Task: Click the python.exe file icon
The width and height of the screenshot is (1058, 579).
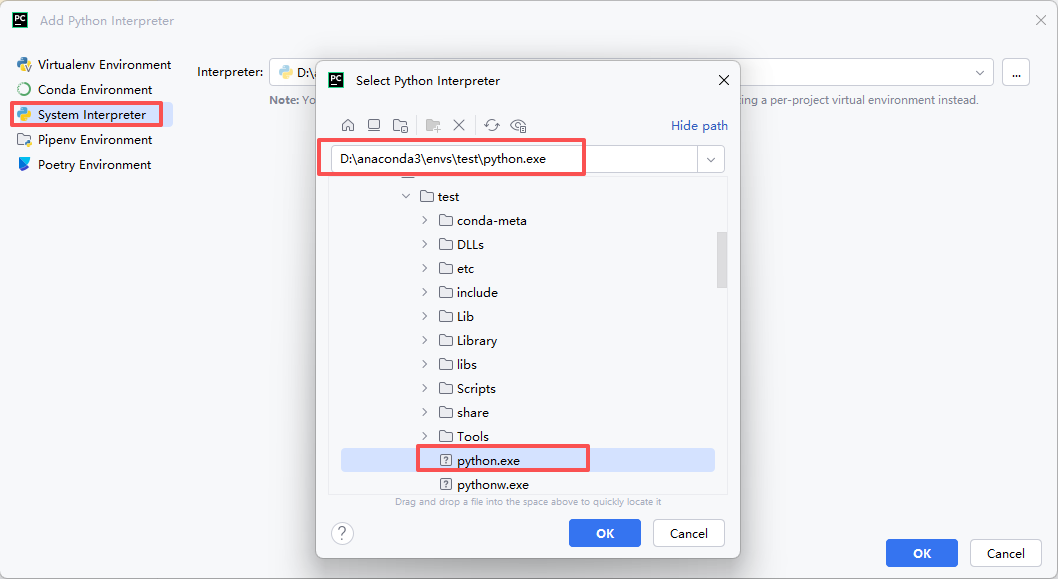Action: pyautogui.click(x=446, y=460)
